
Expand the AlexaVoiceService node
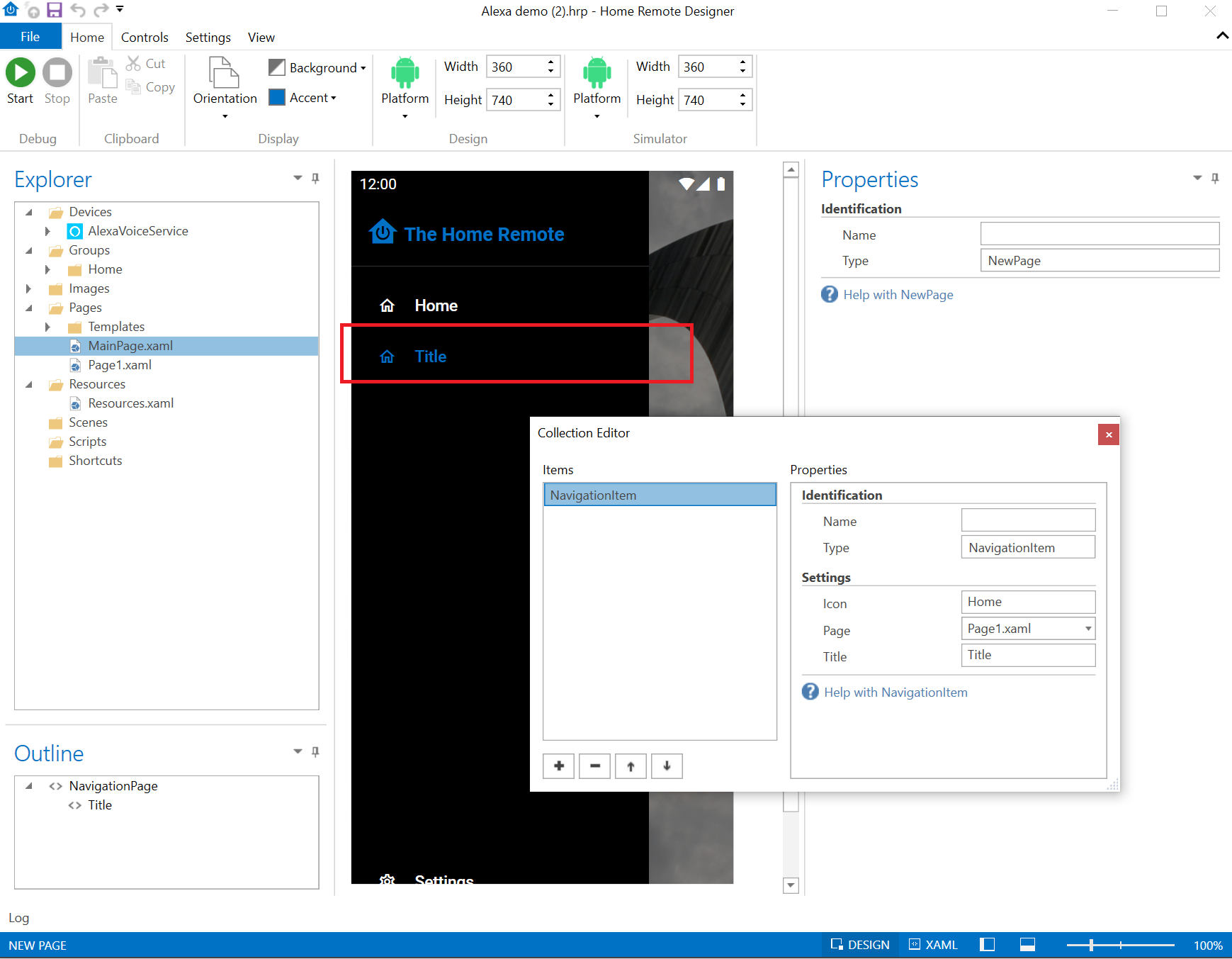[x=47, y=231]
